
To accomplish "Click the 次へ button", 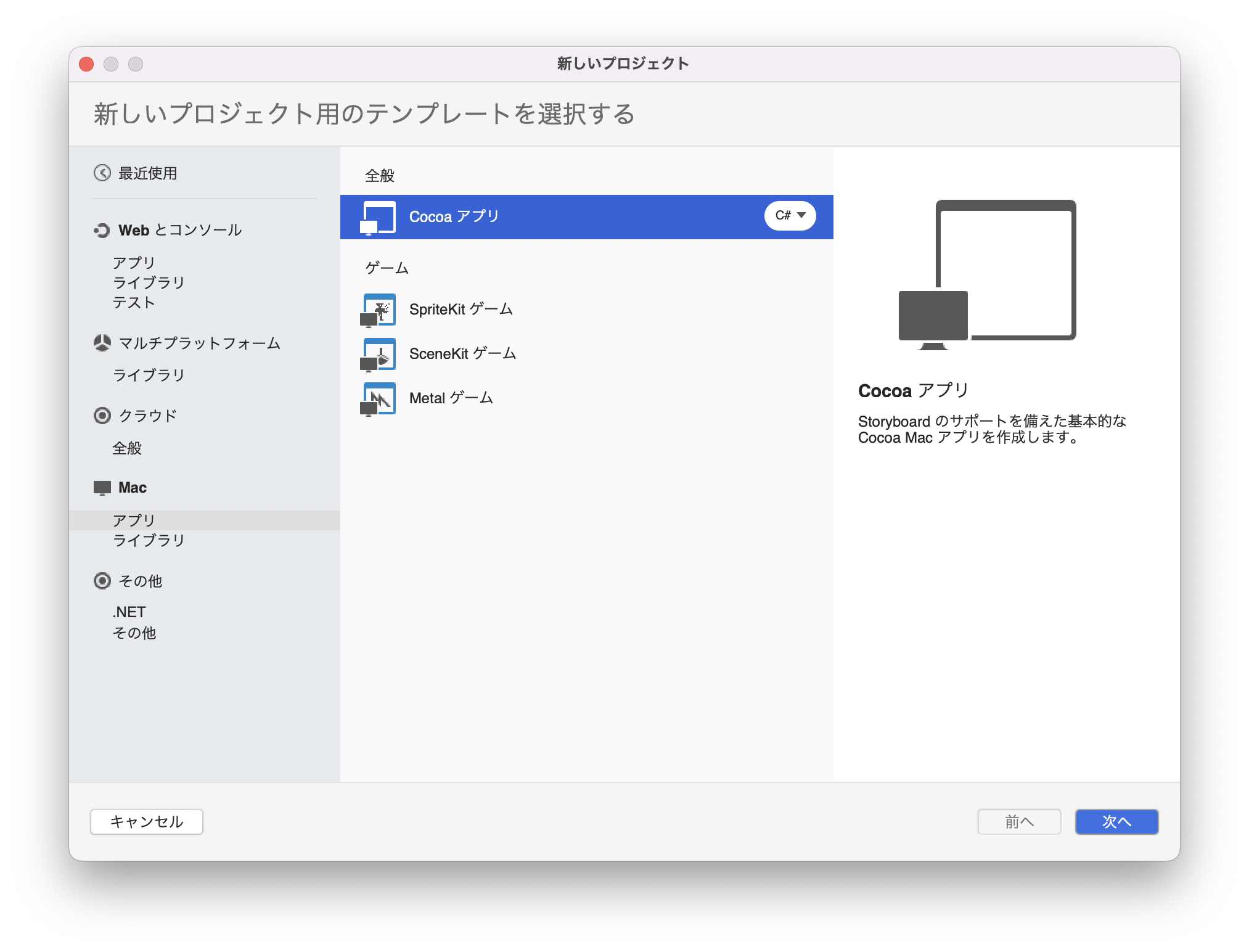I will point(1116,822).
